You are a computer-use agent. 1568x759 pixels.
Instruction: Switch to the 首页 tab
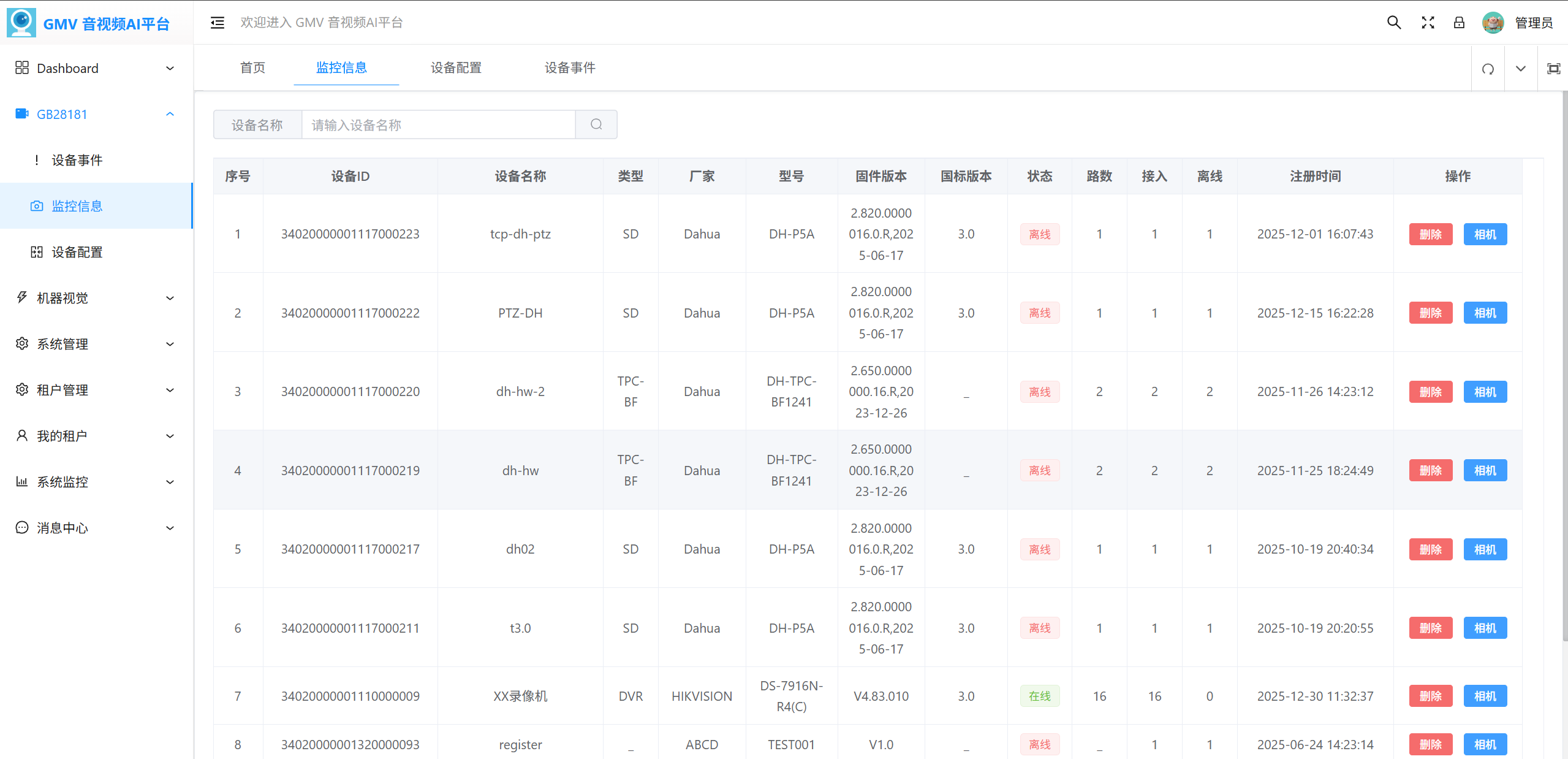(252, 67)
